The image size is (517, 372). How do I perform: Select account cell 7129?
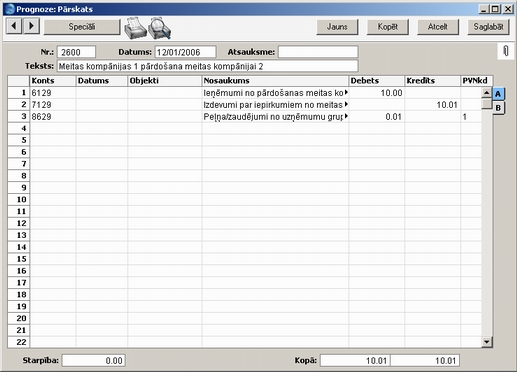point(53,105)
